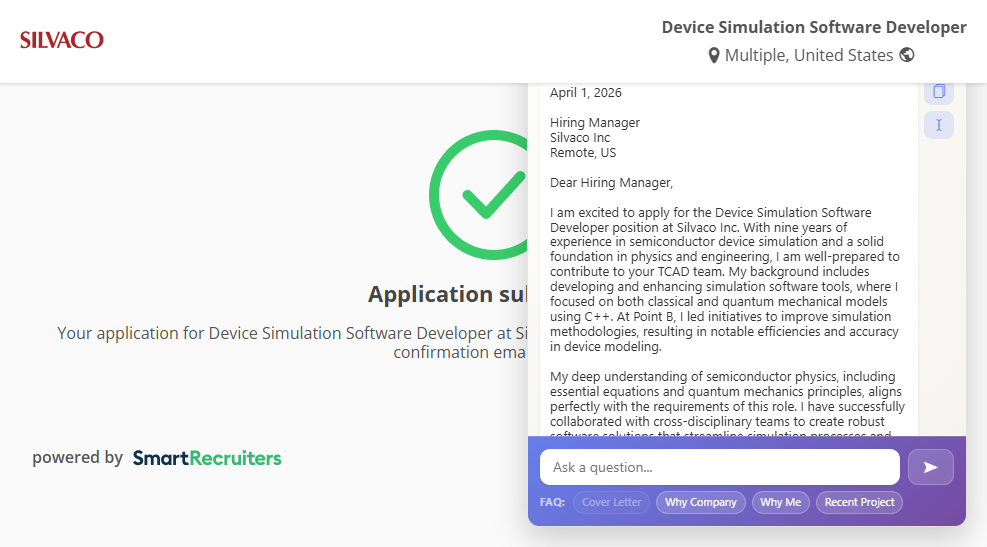Click the cover letter date April 1, 2026
The image size is (987, 547).
(x=586, y=93)
